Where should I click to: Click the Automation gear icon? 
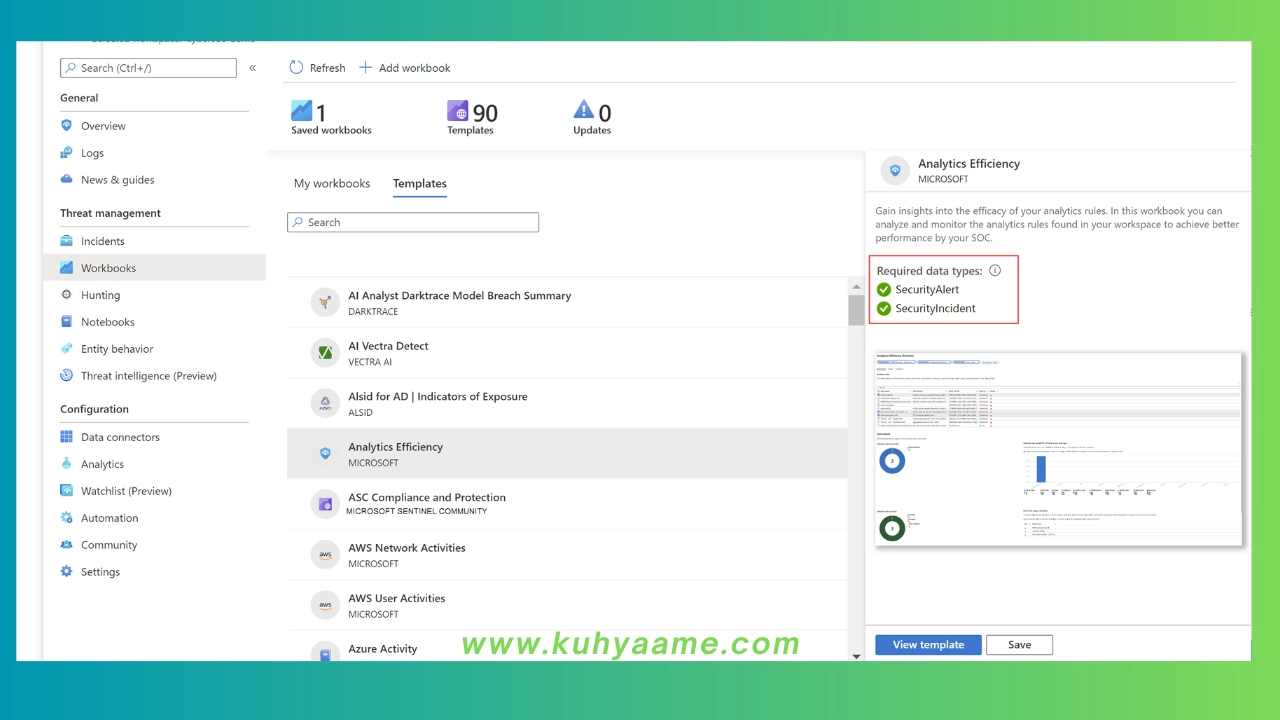67,518
